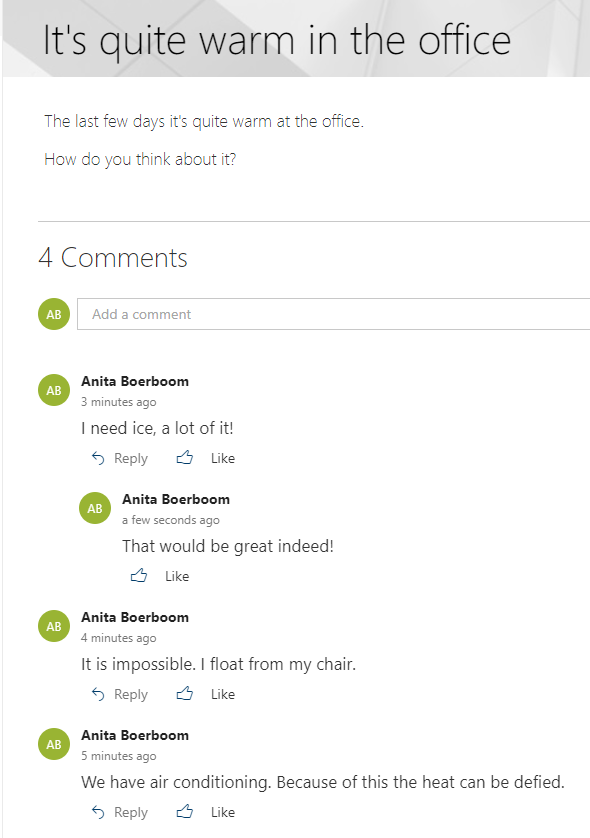Image resolution: width=590 pixels, height=838 pixels.
Task: Click the AB avatar beside the comment box
Action: [54, 314]
